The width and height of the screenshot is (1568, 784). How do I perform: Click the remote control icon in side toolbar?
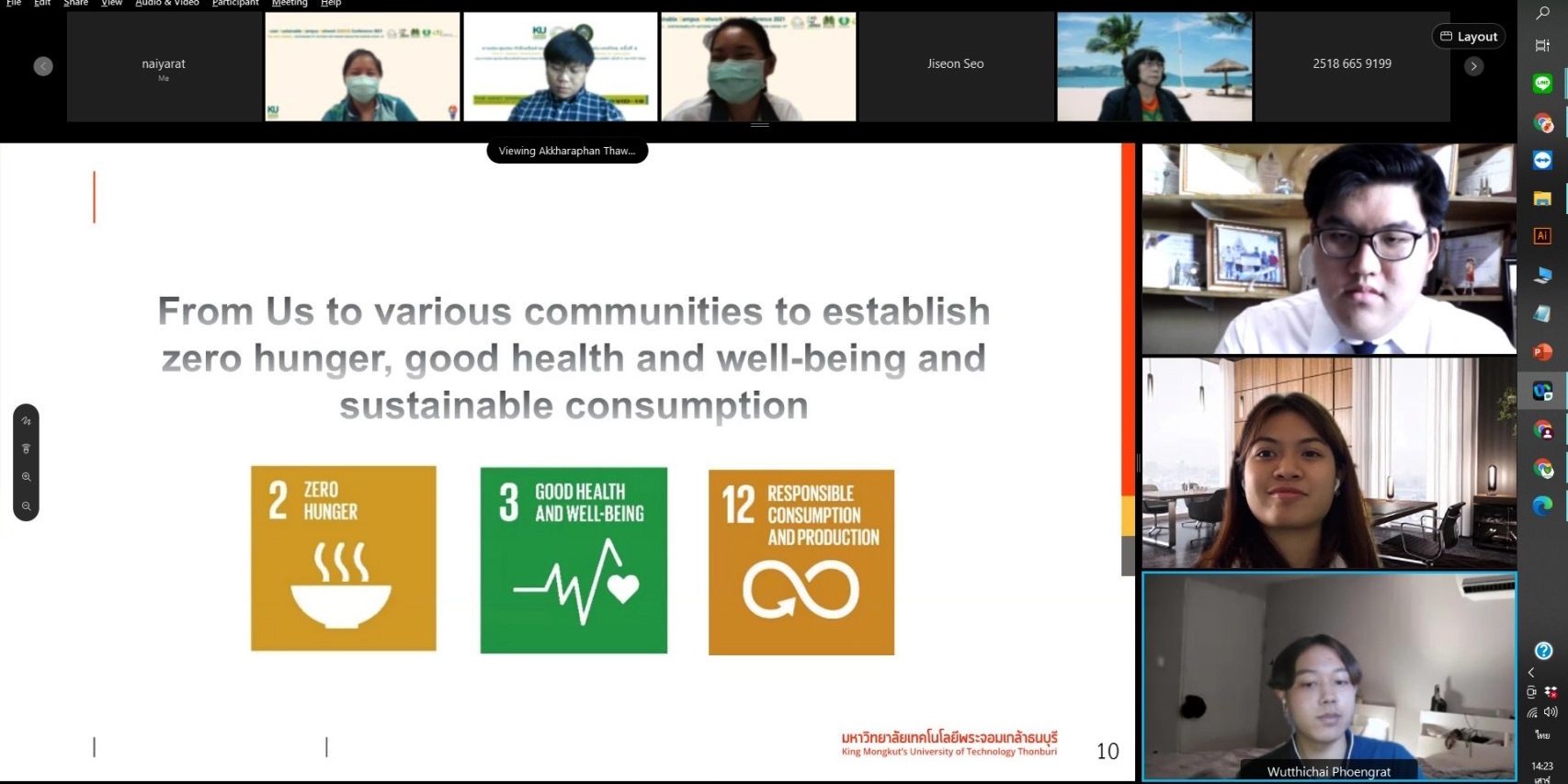pos(26,449)
